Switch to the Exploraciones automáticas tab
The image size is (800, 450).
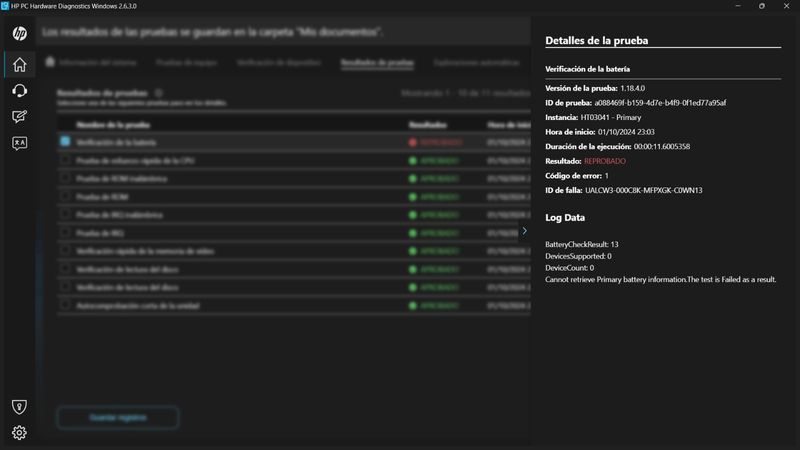476,62
